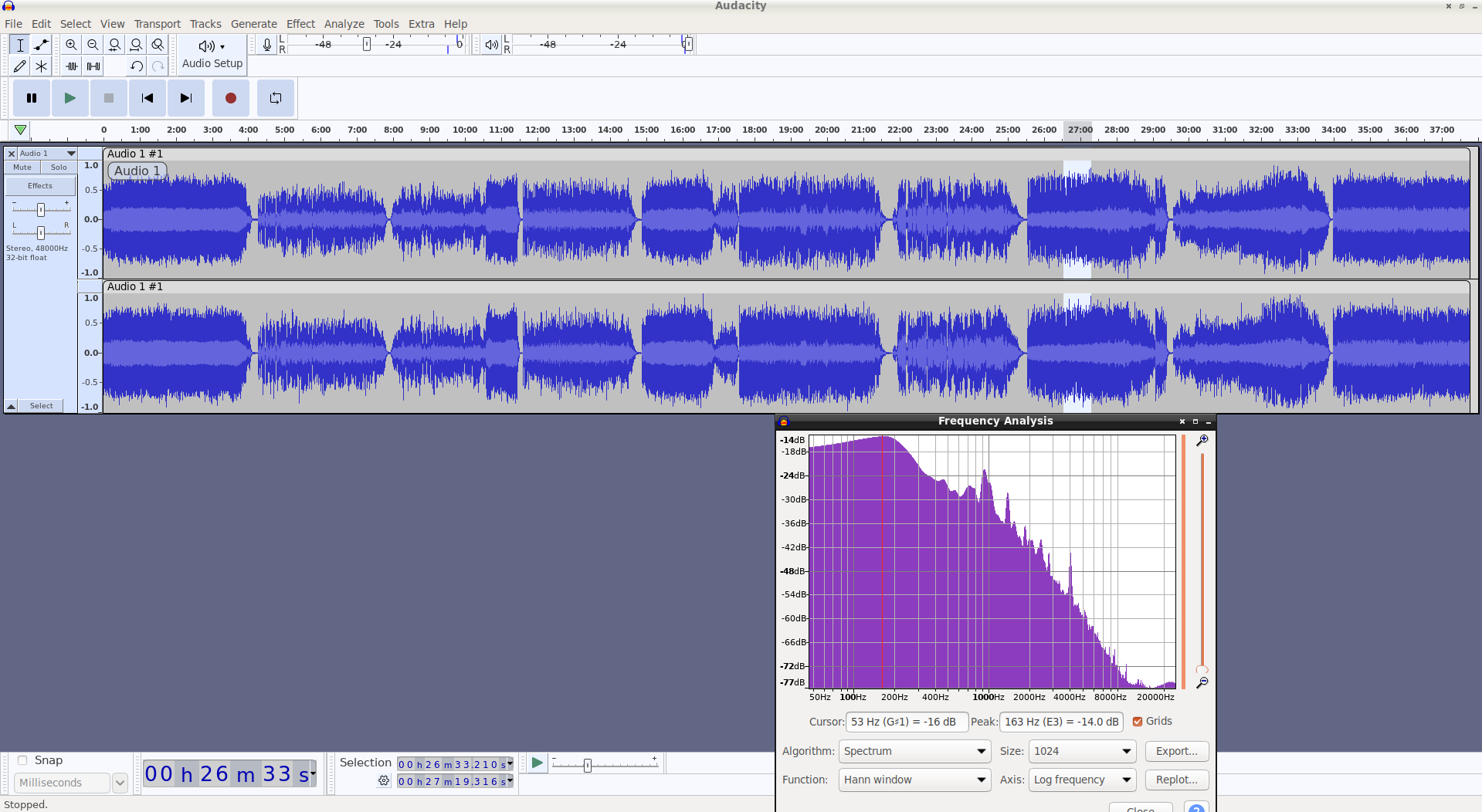Click the help icon in Frequency Analysis

tap(1196, 808)
